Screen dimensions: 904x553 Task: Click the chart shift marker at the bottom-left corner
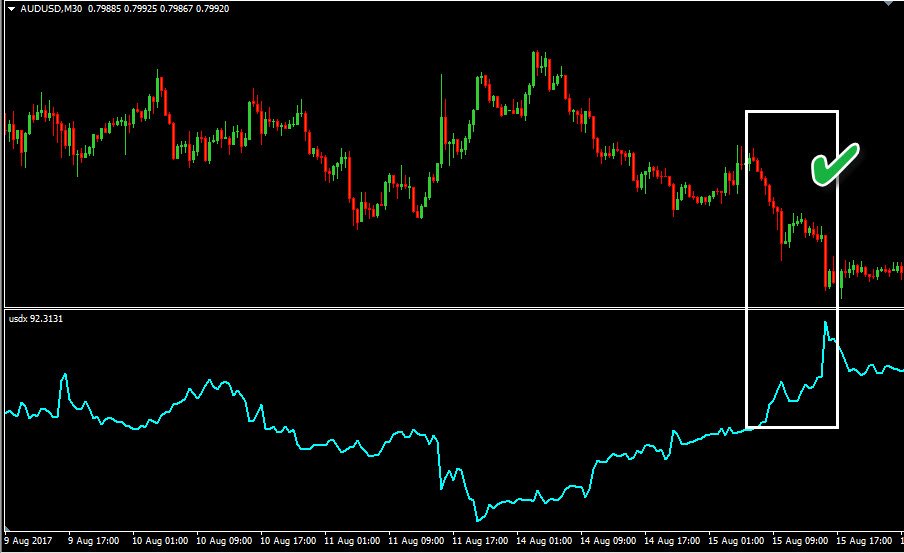coord(7,529)
